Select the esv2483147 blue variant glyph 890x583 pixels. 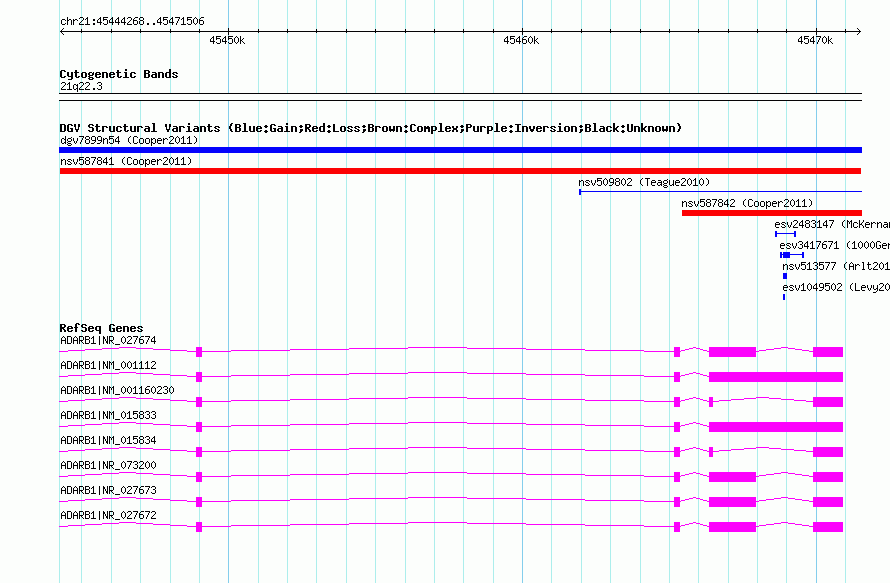coord(786,234)
